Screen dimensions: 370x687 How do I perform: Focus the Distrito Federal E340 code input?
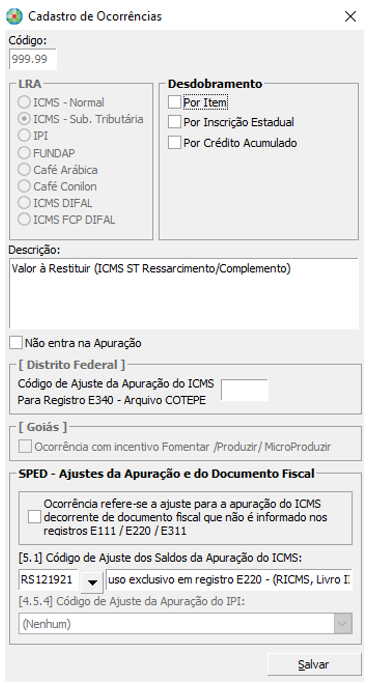245,390
